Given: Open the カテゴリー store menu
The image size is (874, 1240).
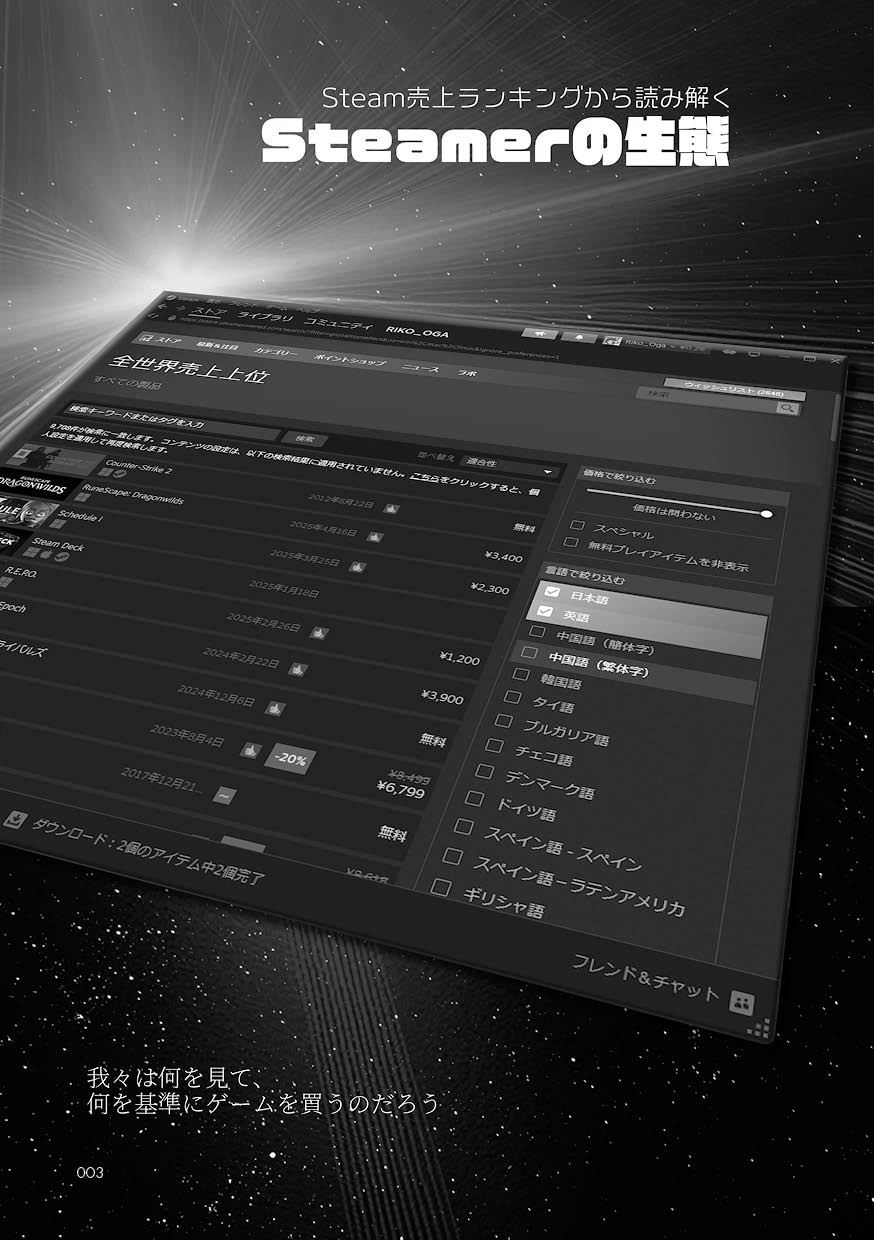Looking at the screenshot, I should pyautogui.click(x=275, y=353).
